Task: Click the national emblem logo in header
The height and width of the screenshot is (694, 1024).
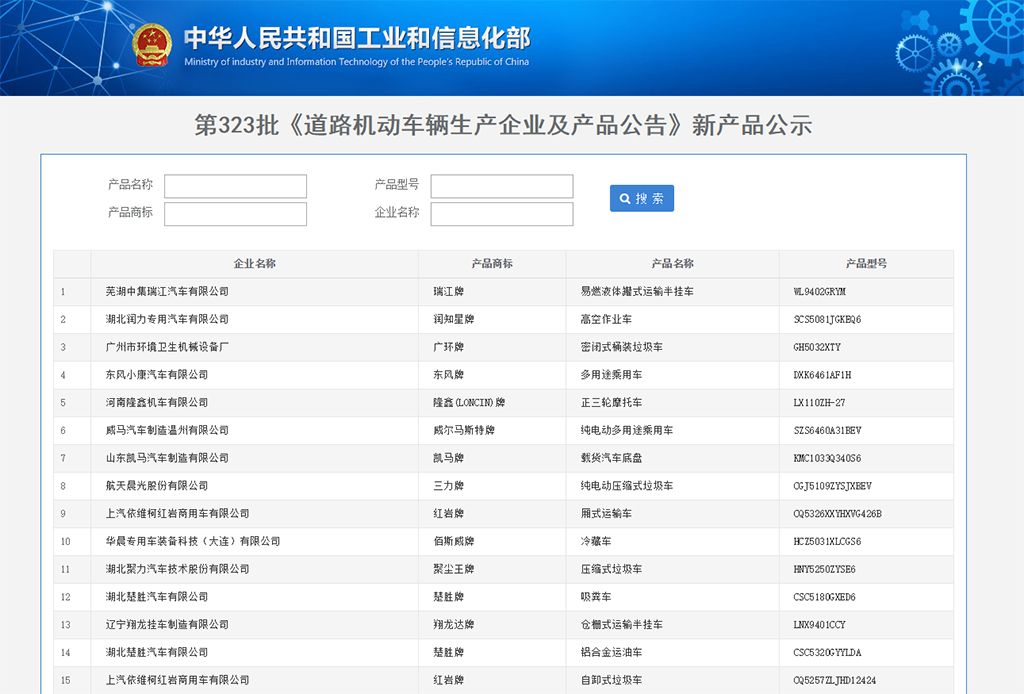Action: click(152, 45)
